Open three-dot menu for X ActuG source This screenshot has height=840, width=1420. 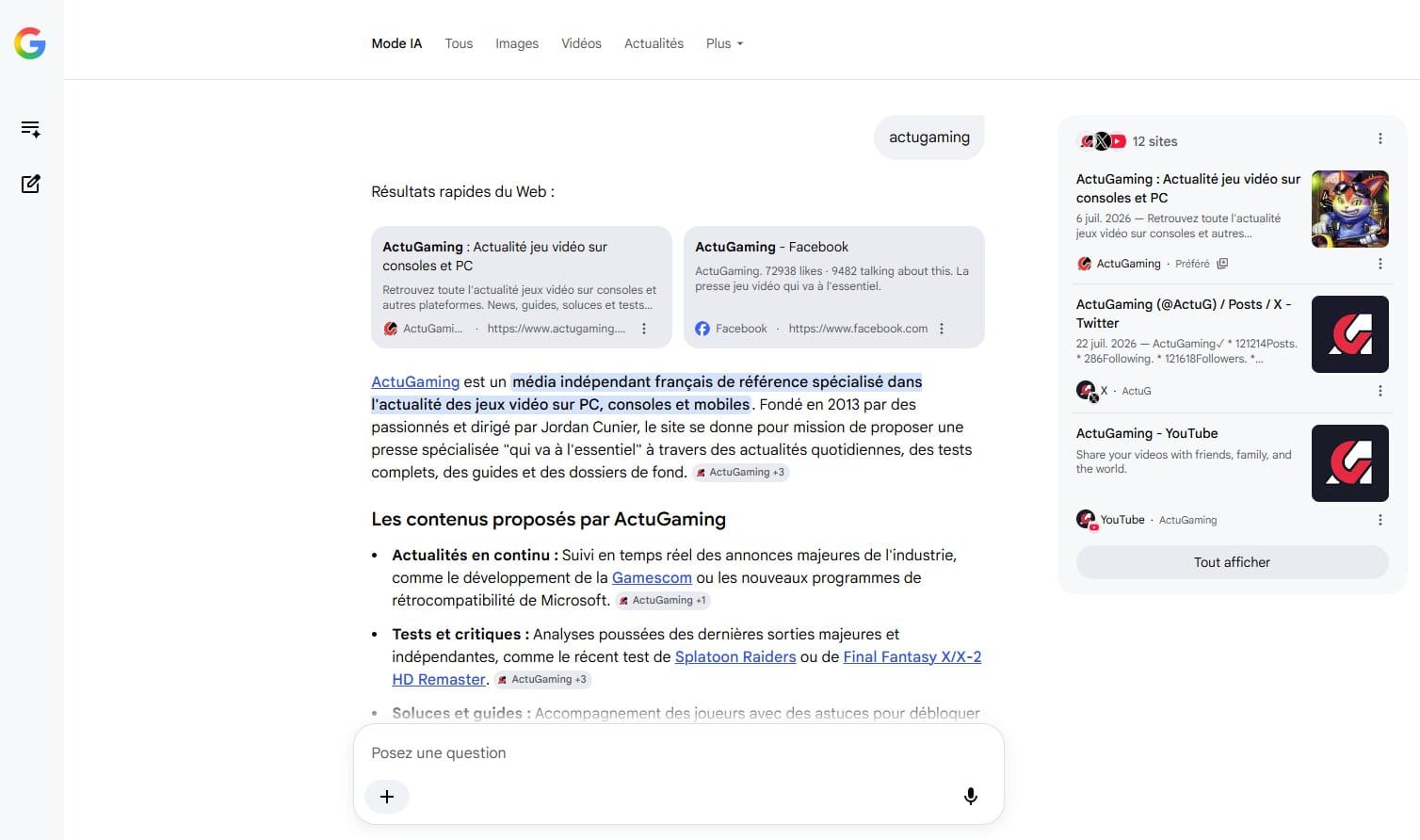(1380, 391)
